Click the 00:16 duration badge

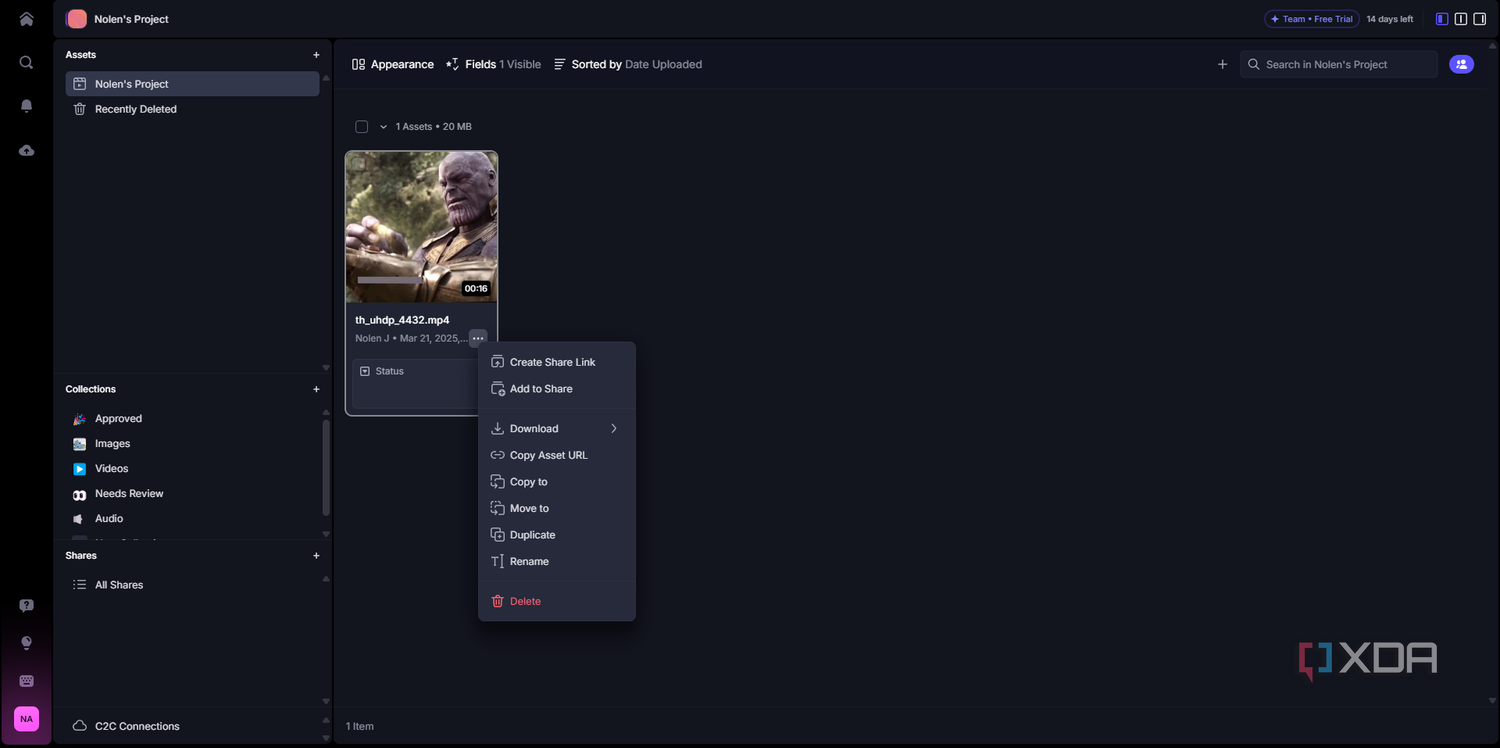tap(476, 289)
